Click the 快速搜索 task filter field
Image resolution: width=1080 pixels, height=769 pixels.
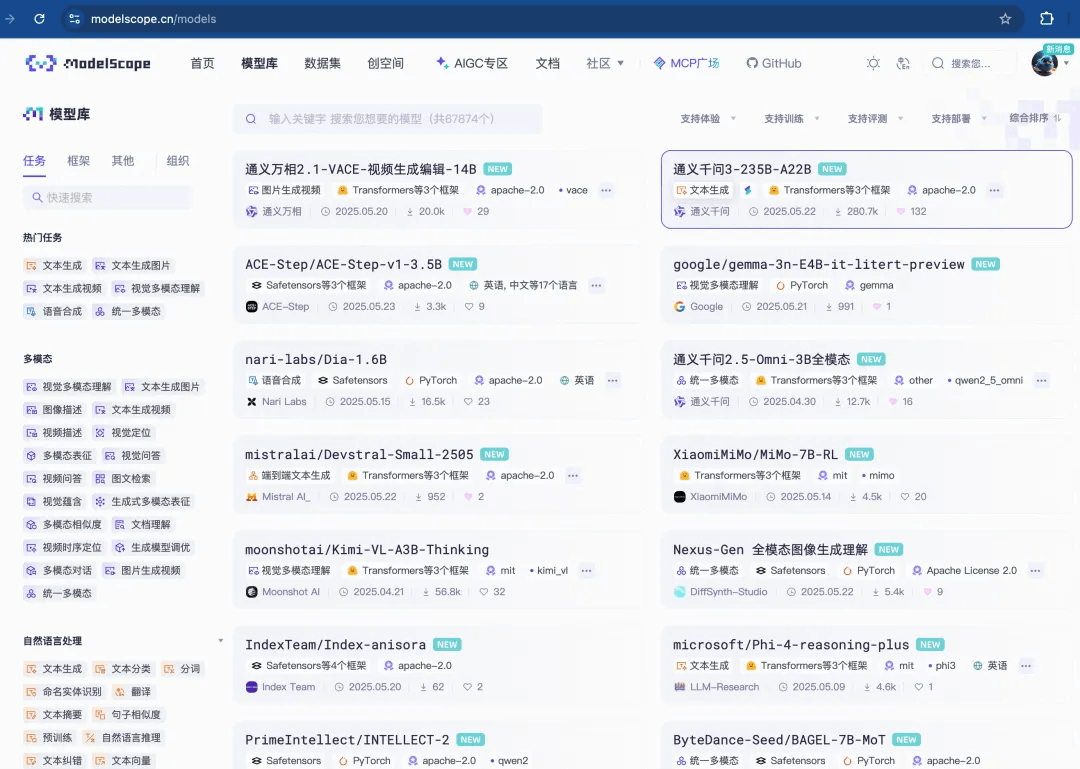pyautogui.click(x=107, y=198)
